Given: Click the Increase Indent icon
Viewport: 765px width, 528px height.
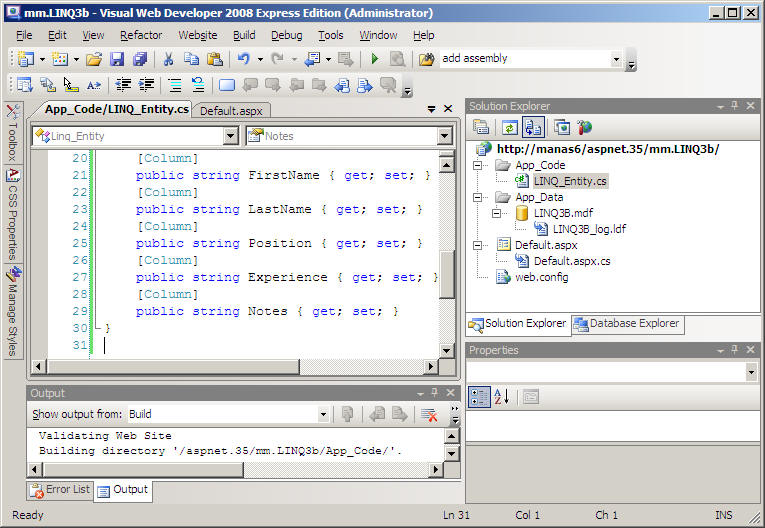Looking at the screenshot, I should (146, 85).
